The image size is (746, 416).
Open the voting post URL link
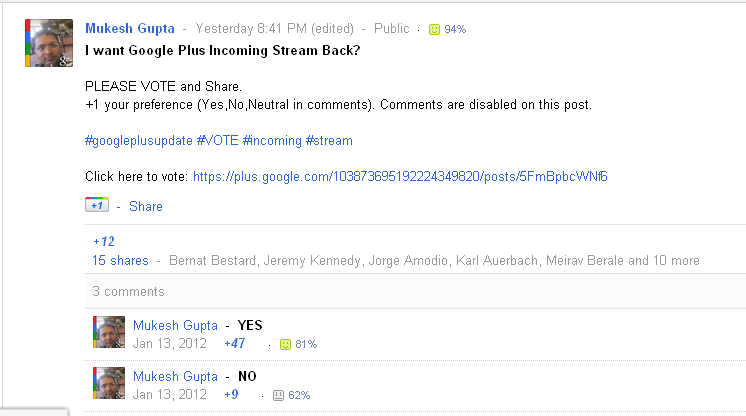point(400,176)
